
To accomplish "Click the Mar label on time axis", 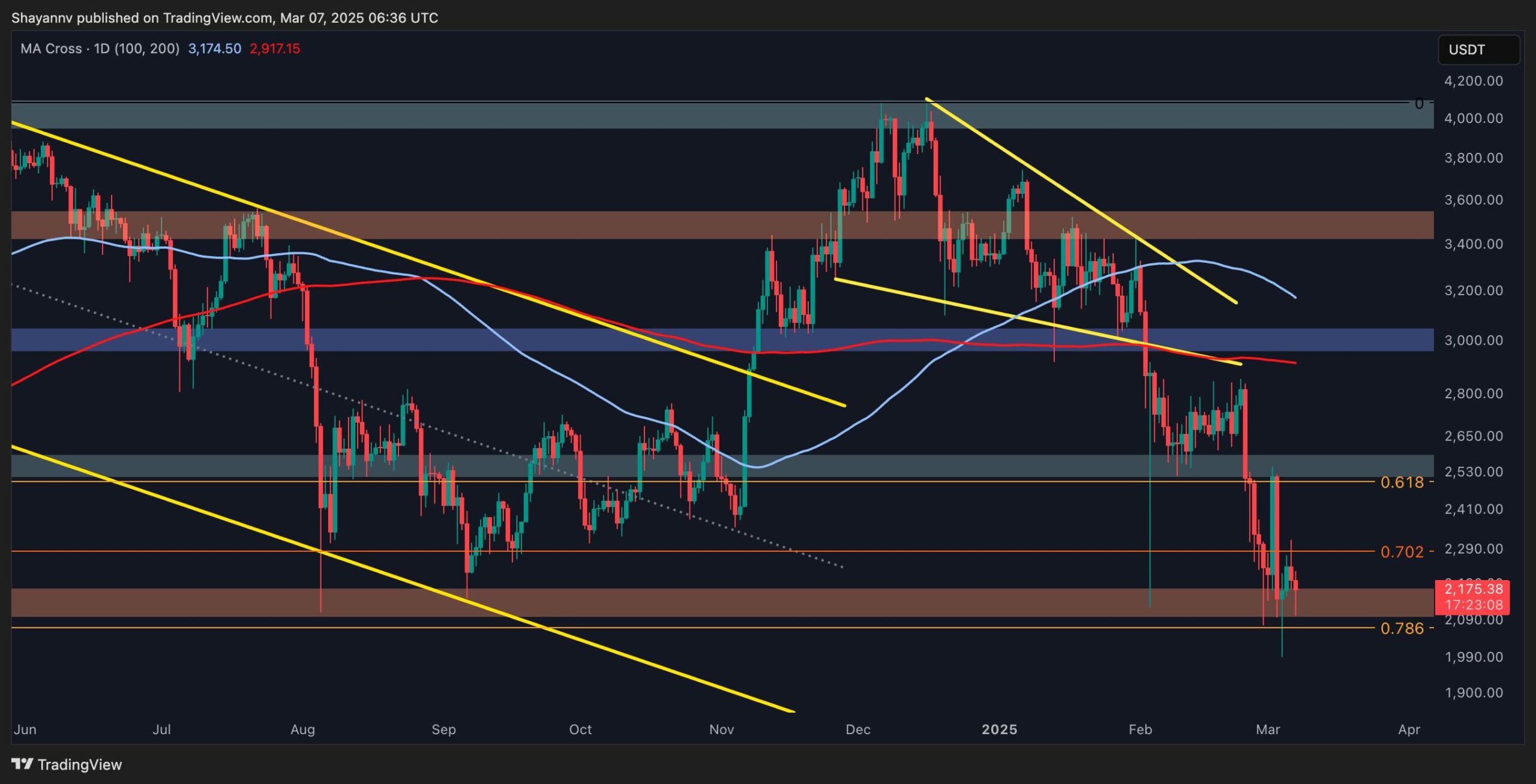I will [1267, 729].
